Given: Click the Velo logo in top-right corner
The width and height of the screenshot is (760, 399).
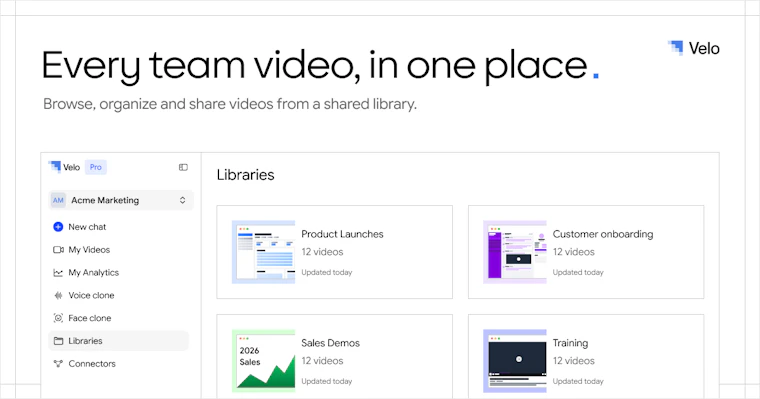Looking at the screenshot, I should coord(694,48).
